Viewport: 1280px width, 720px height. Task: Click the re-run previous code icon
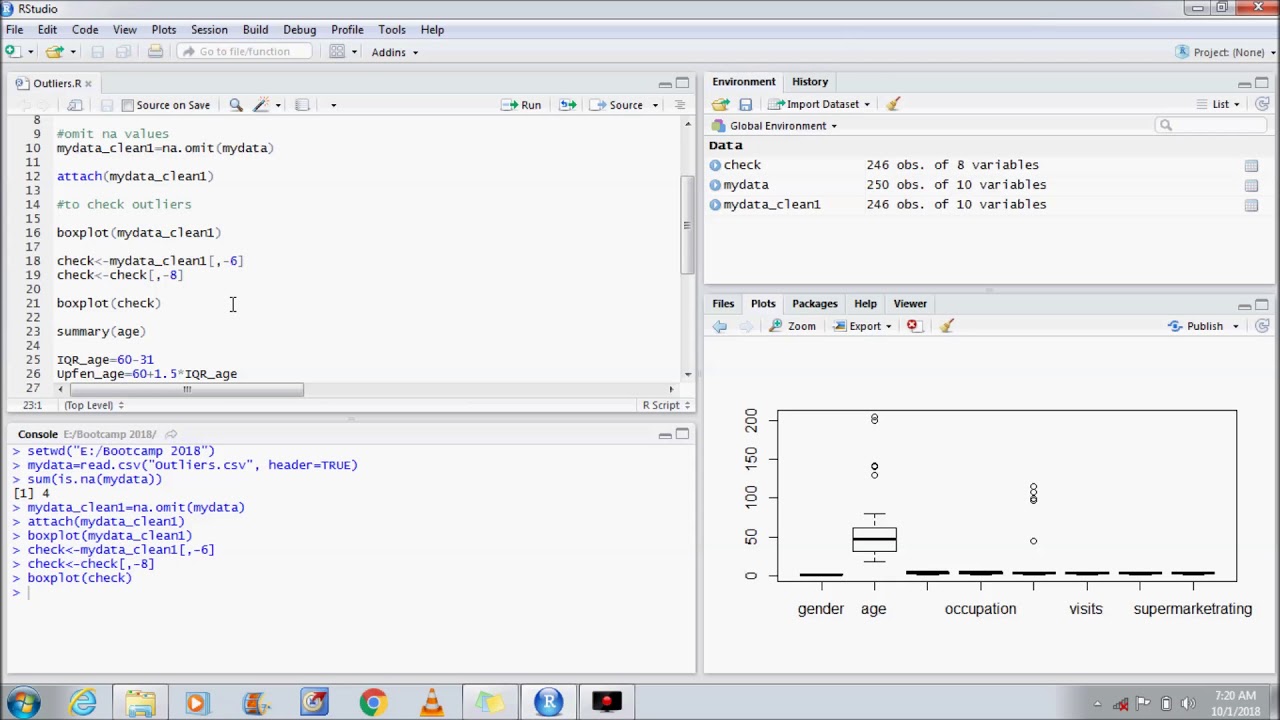[567, 105]
